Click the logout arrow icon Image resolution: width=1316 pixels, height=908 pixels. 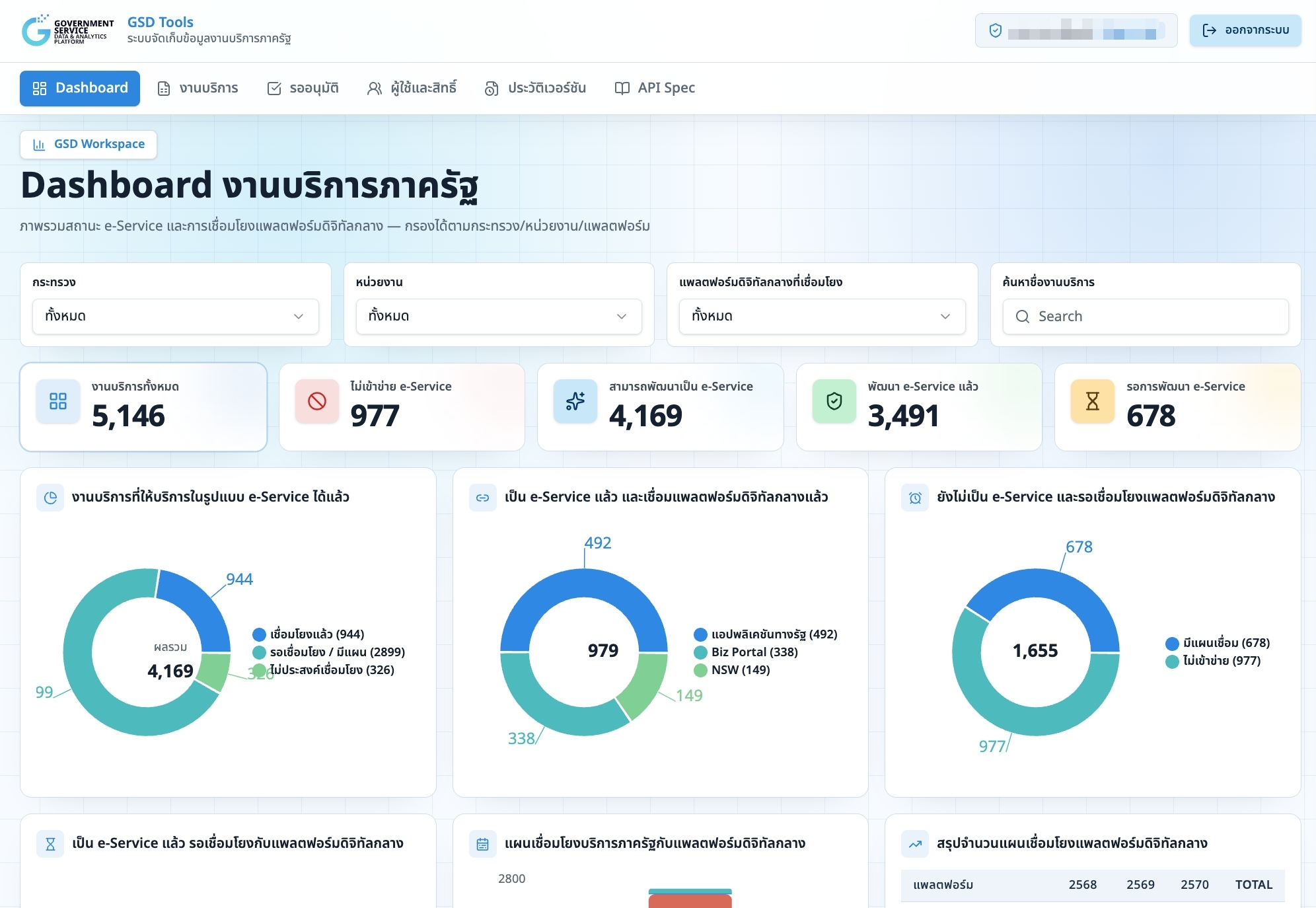coord(1210,30)
